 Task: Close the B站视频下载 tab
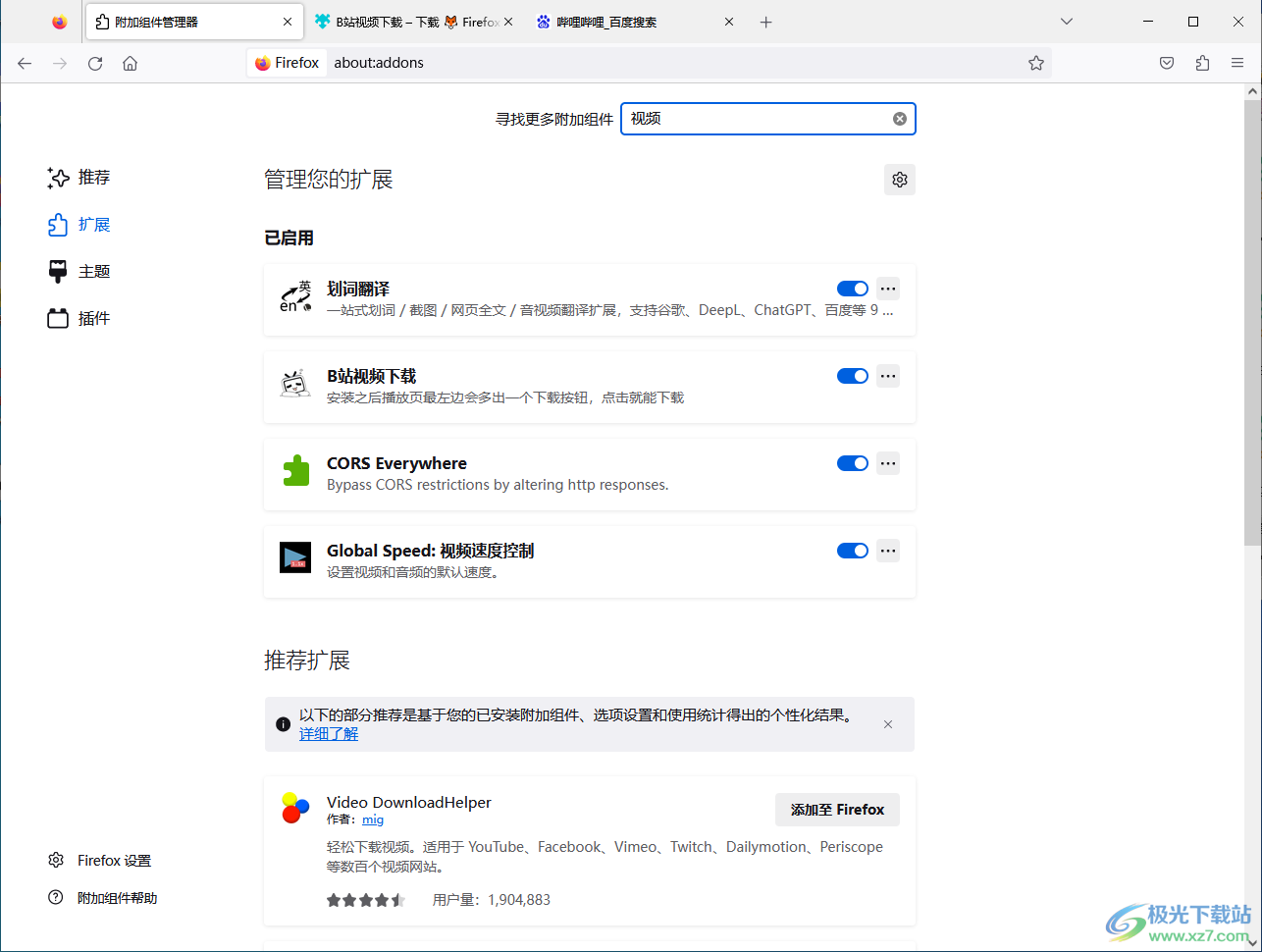[508, 22]
